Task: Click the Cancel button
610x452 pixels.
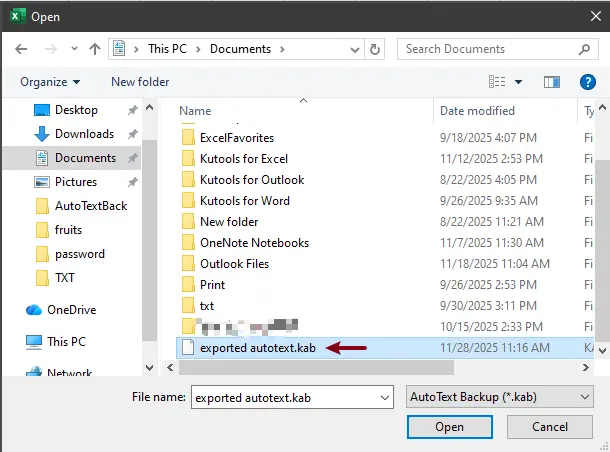Action: pos(550,427)
